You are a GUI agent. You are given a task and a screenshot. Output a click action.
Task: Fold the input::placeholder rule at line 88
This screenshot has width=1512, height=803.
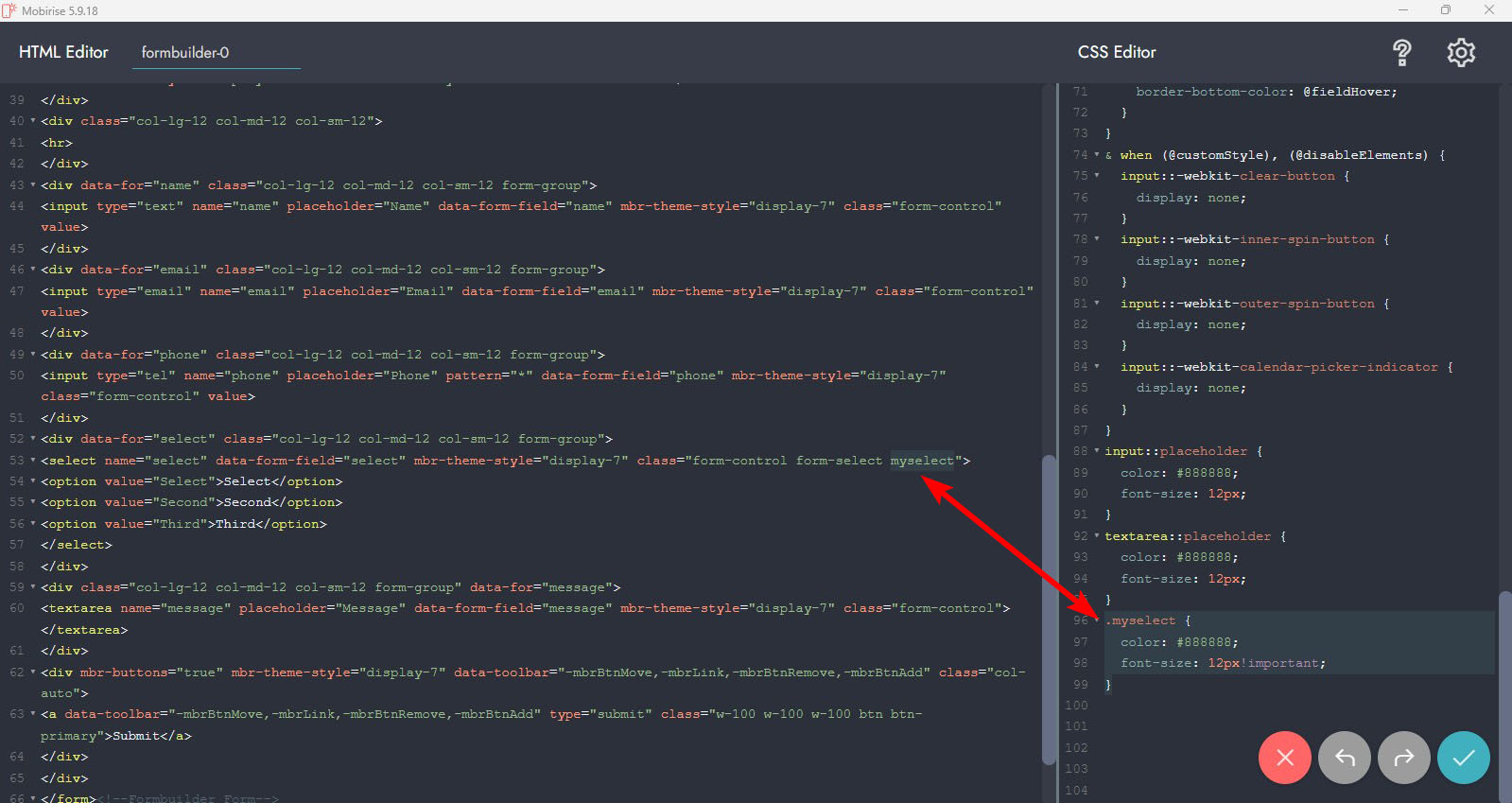tap(1097, 451)
